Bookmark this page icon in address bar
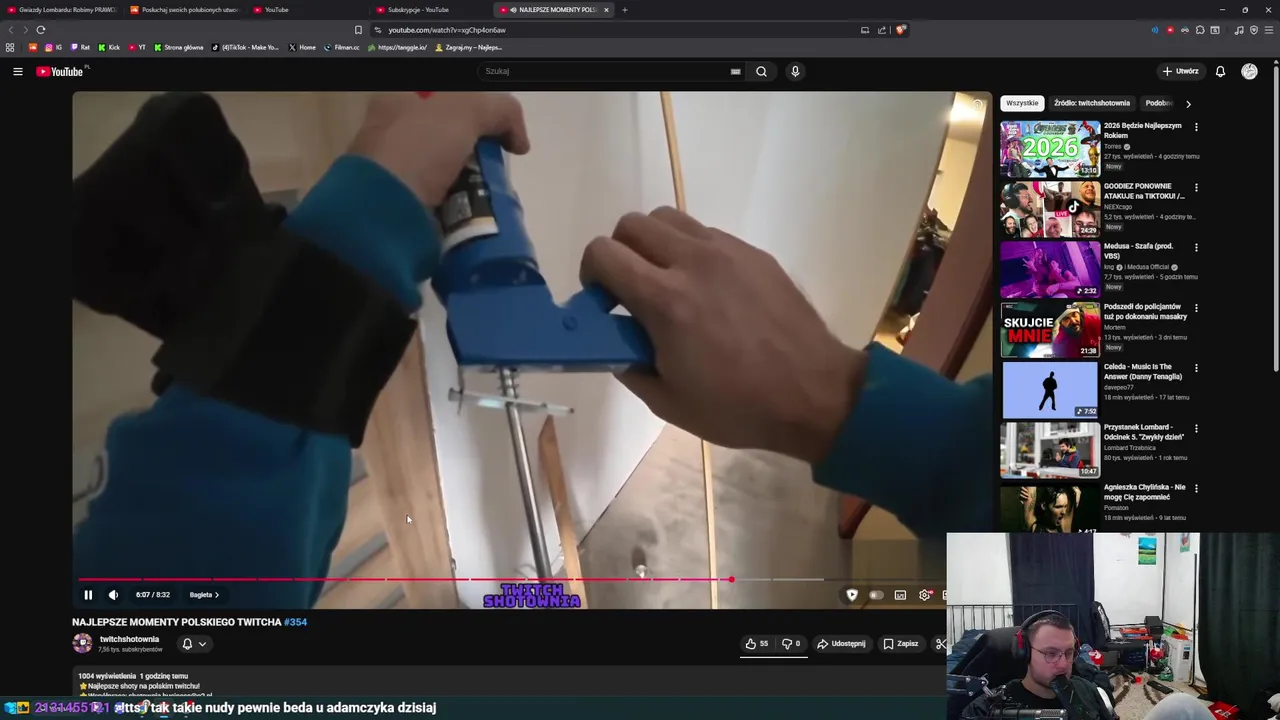 (358, 30)
